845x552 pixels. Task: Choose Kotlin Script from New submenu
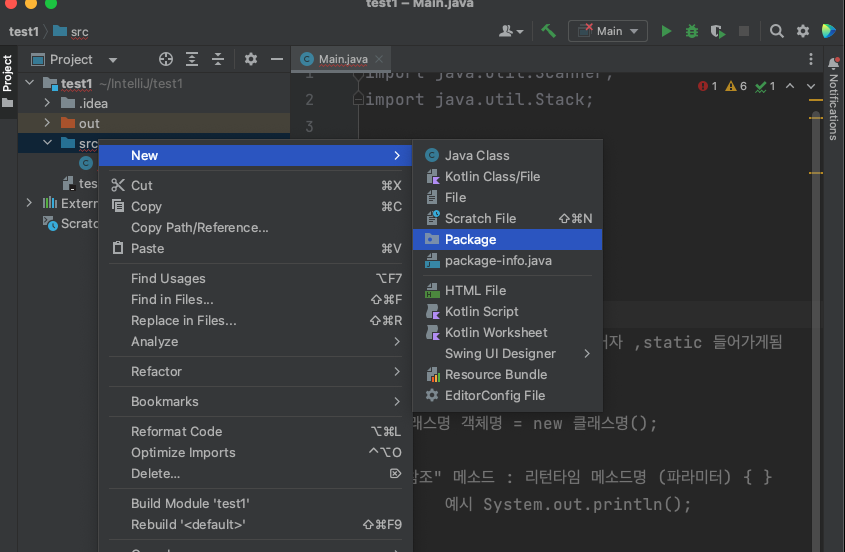tap(508, 312)
